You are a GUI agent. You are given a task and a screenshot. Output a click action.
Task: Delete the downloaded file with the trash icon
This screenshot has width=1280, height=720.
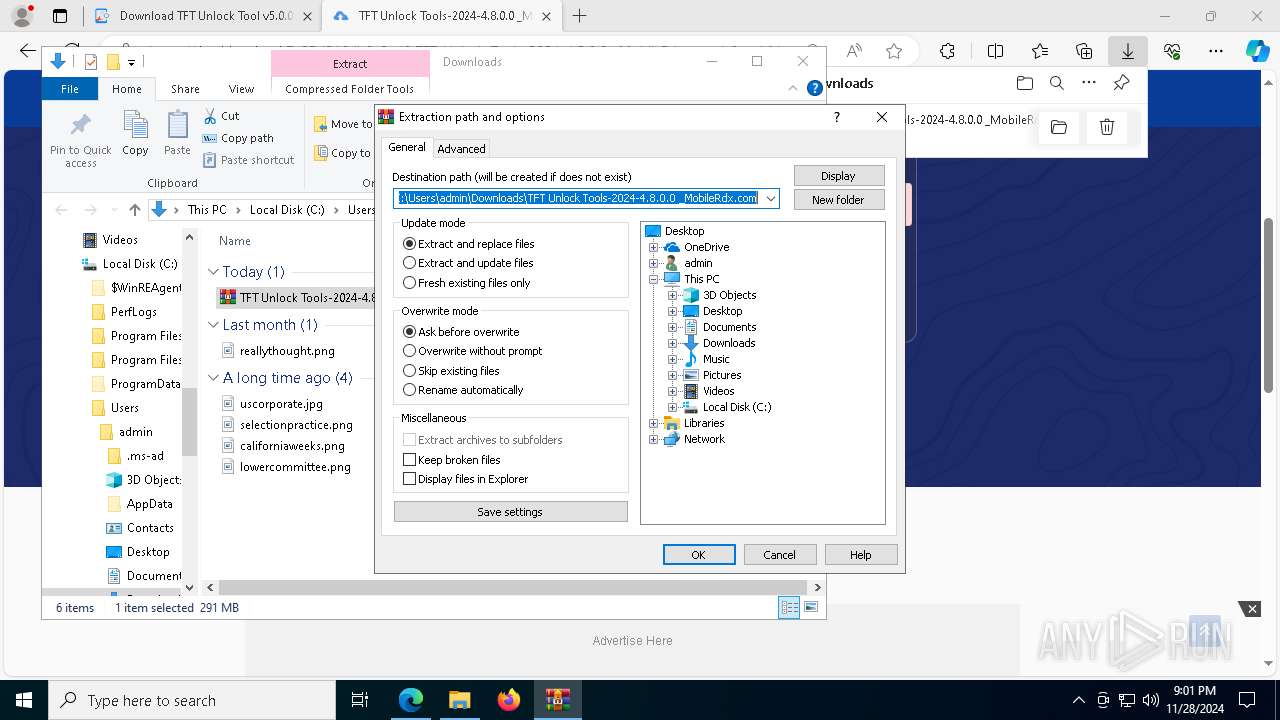[x=1107, y=127]
